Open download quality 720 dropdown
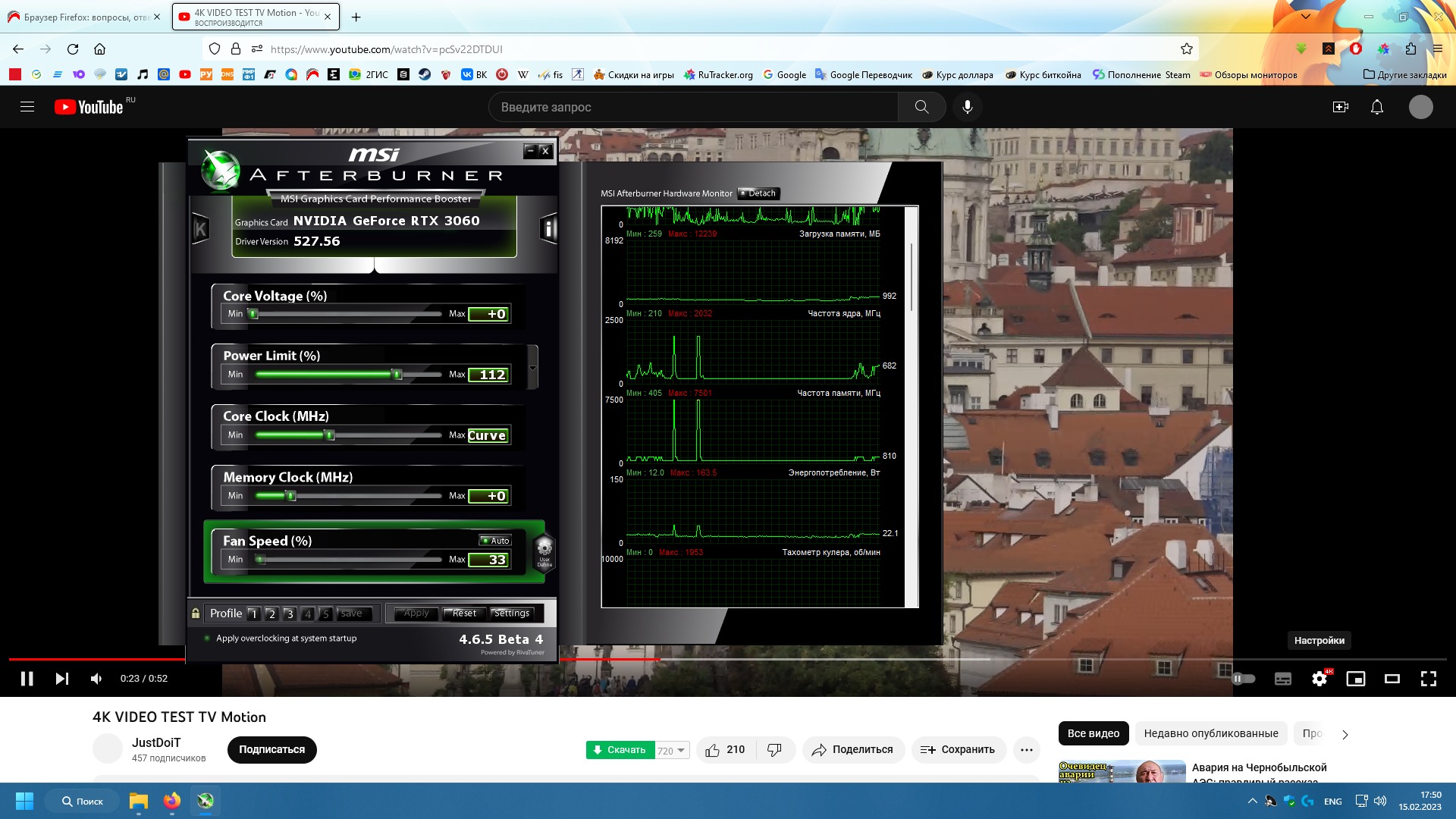The height and width of the screenshot is (819, 1456). click(x=672, y=751)
